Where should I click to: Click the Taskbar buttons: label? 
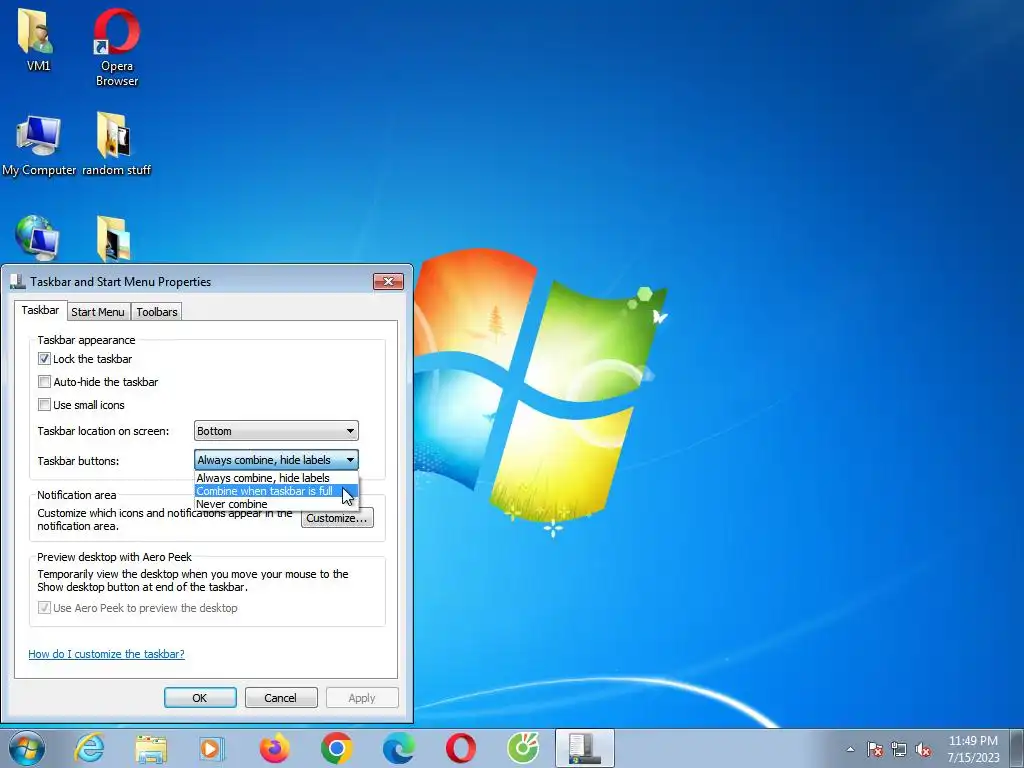pyautogui.click(x=78, y=460)
